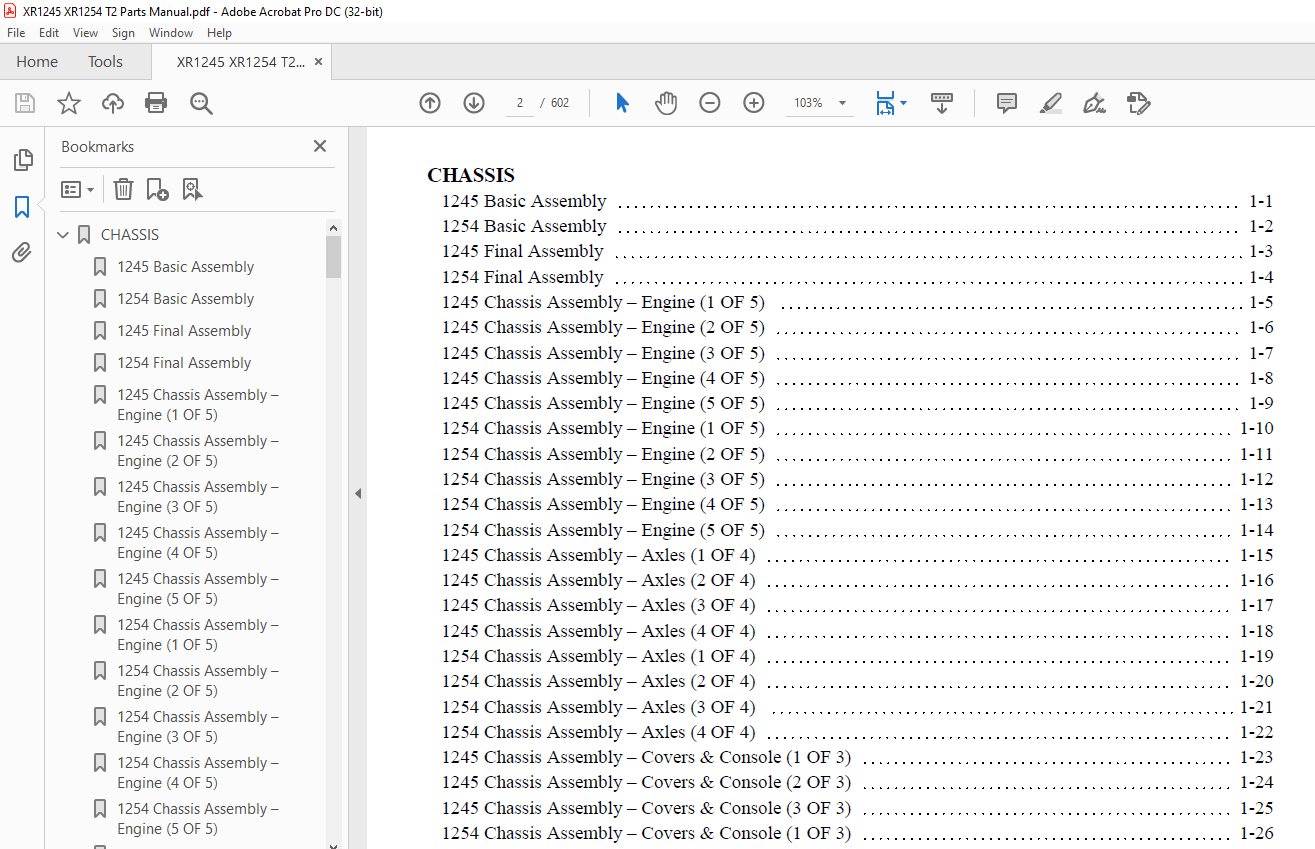Activate the Hand pan tool
1315x849 pixels.
point(666,103)
